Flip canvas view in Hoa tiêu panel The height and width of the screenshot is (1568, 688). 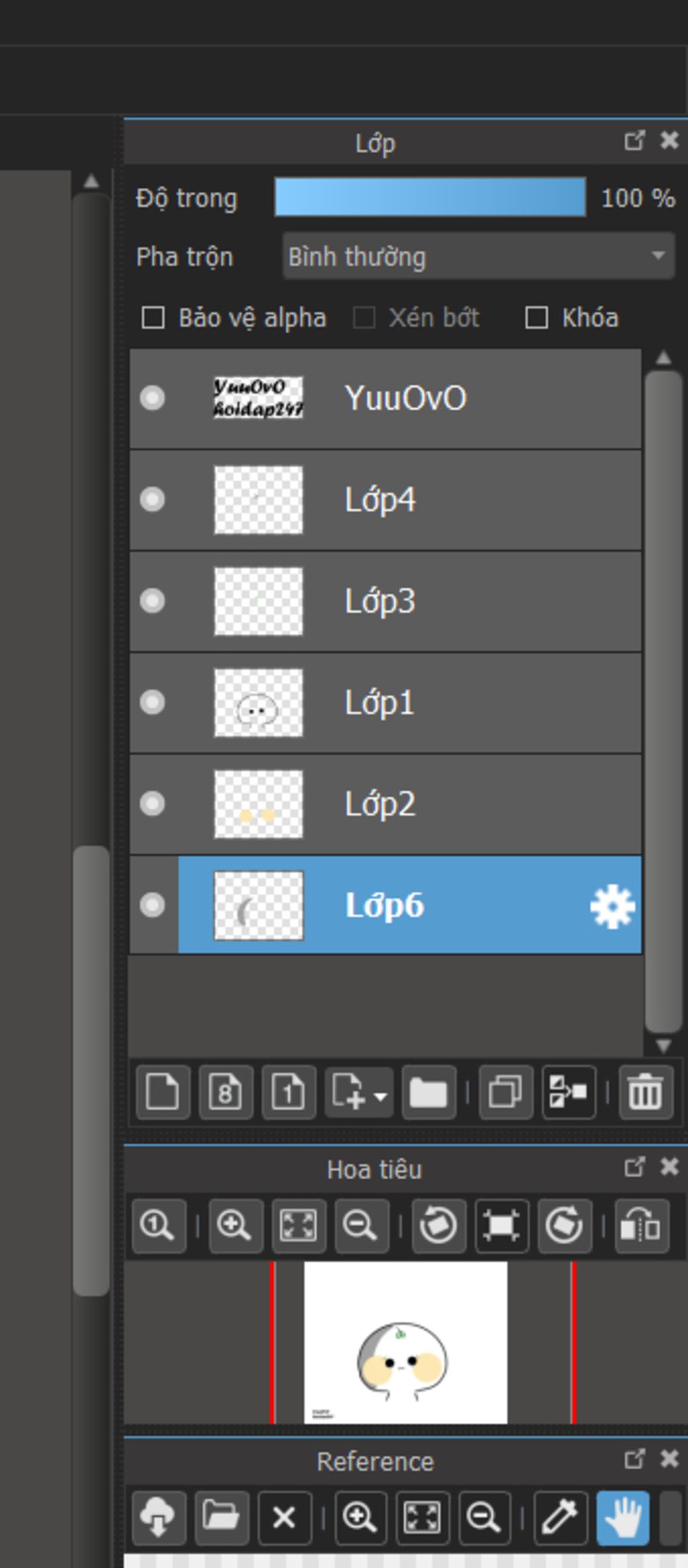[x=642, y=1226]
